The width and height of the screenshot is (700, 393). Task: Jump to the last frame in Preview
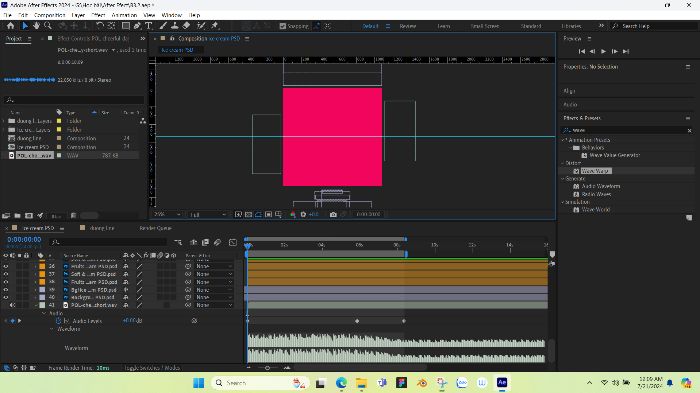626,51
